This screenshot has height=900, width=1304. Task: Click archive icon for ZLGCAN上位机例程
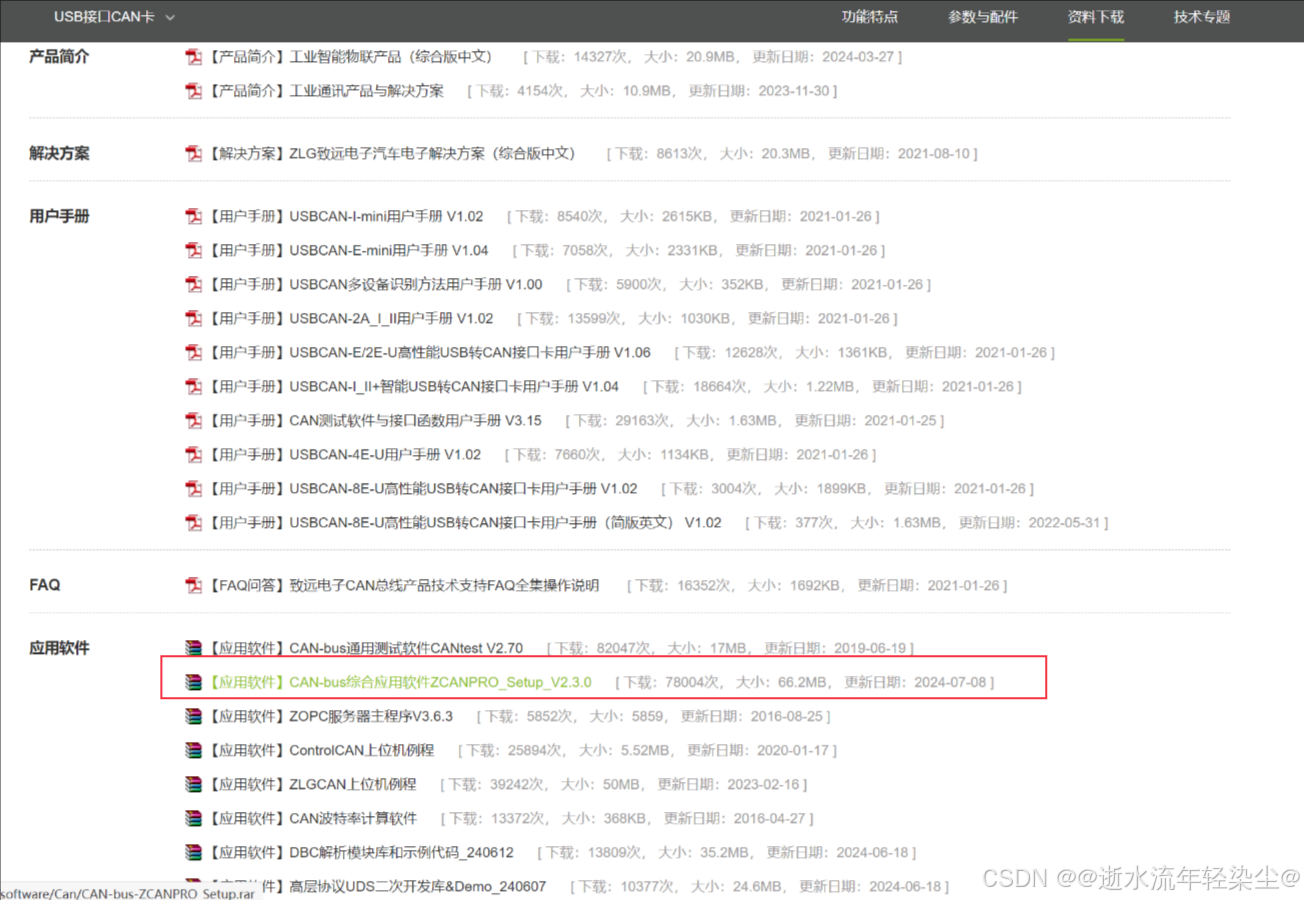click(193, 785)
